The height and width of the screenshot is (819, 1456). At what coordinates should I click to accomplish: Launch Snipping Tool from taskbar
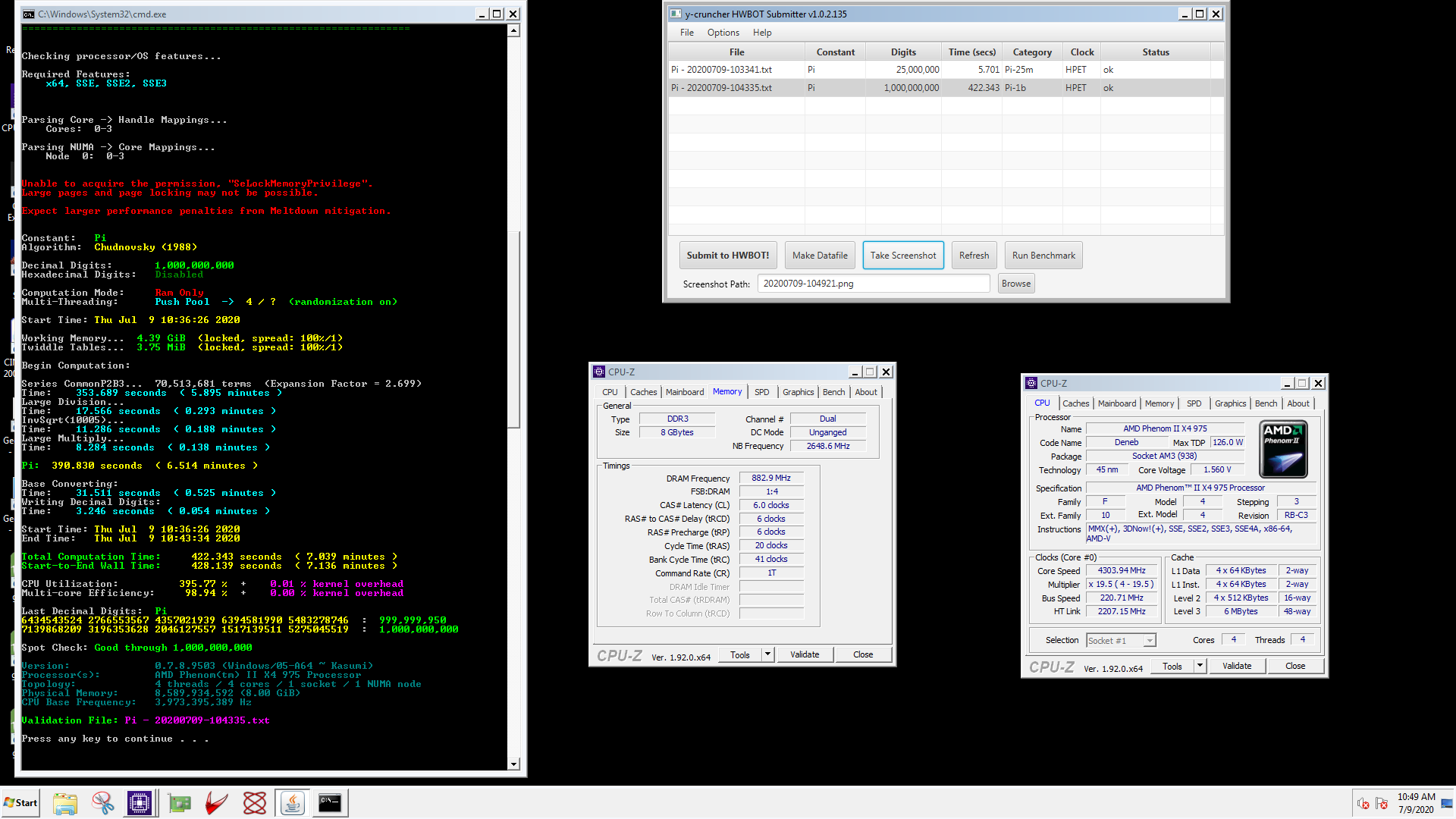102,802
